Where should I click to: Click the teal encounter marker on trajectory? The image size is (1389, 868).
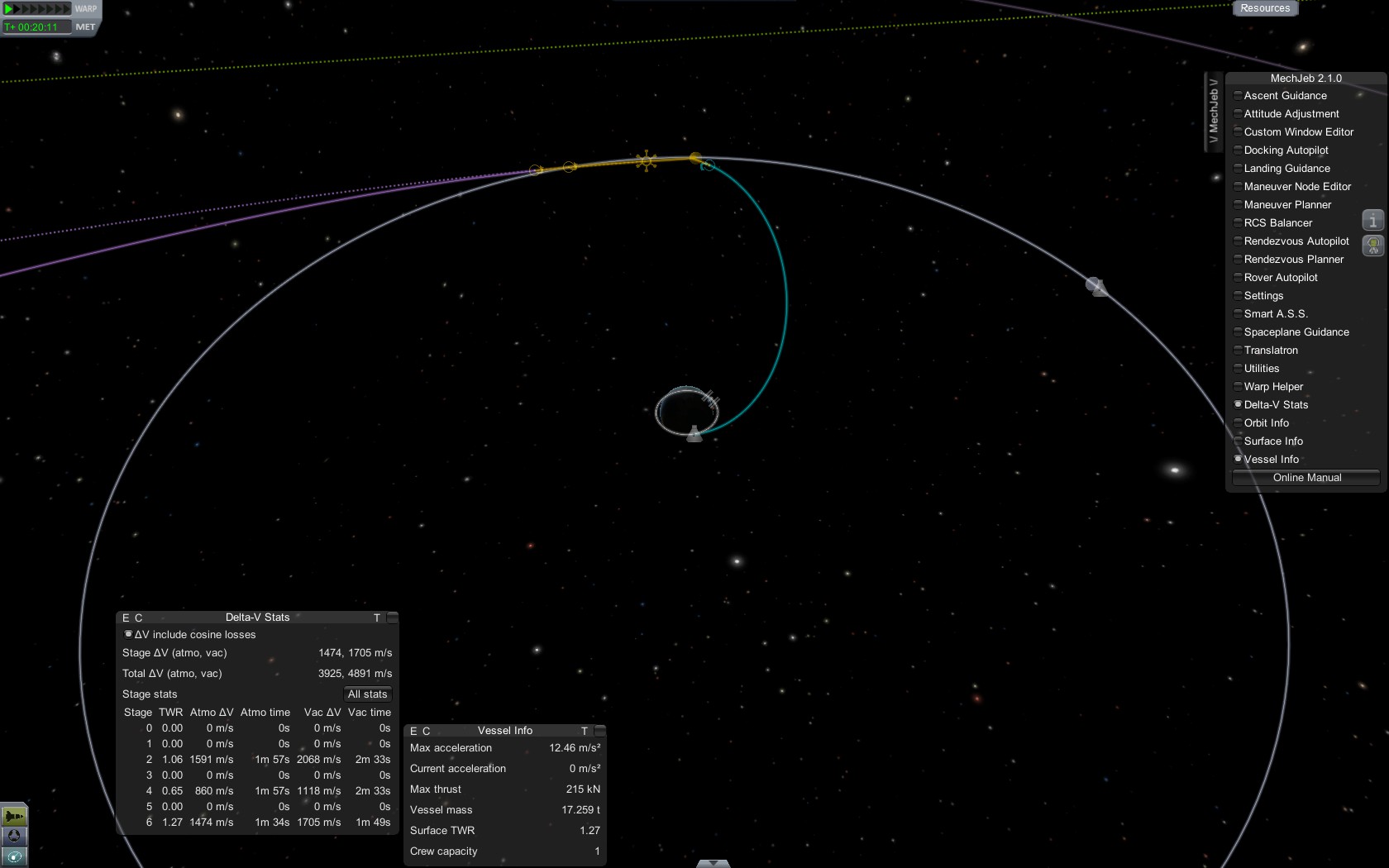[x=708, y=166]
